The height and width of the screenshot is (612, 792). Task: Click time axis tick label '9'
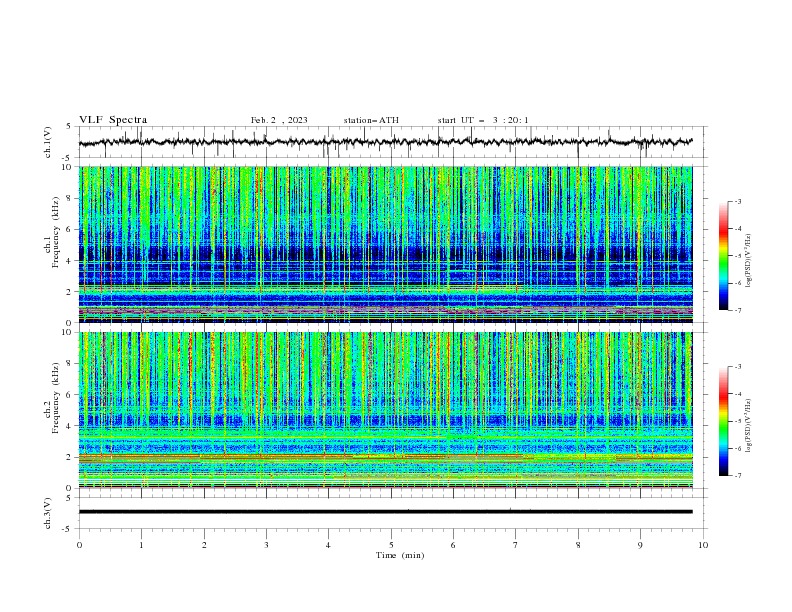click(640, 545)
